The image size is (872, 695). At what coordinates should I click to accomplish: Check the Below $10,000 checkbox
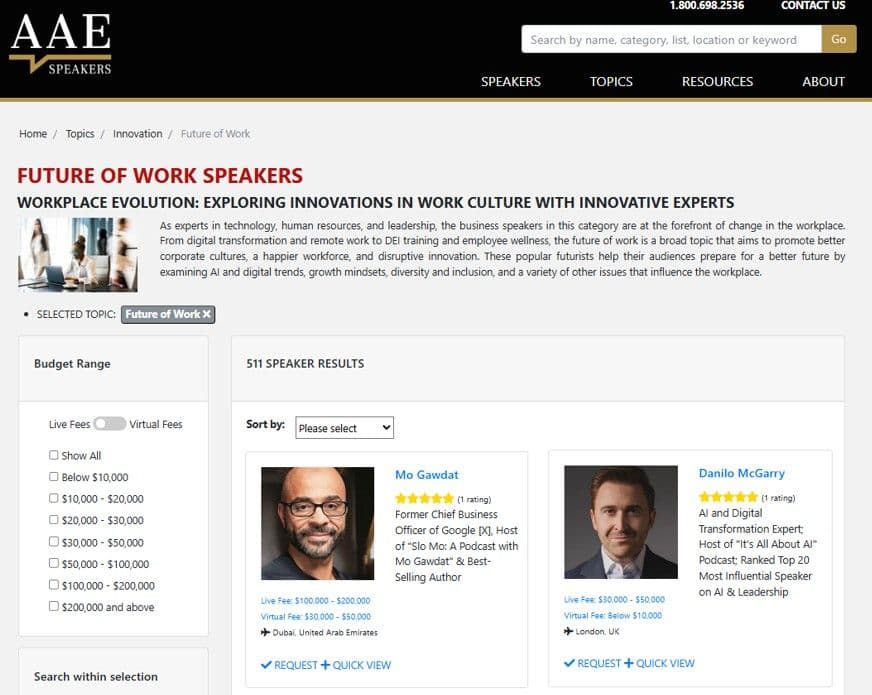click(x=53, y=476)
